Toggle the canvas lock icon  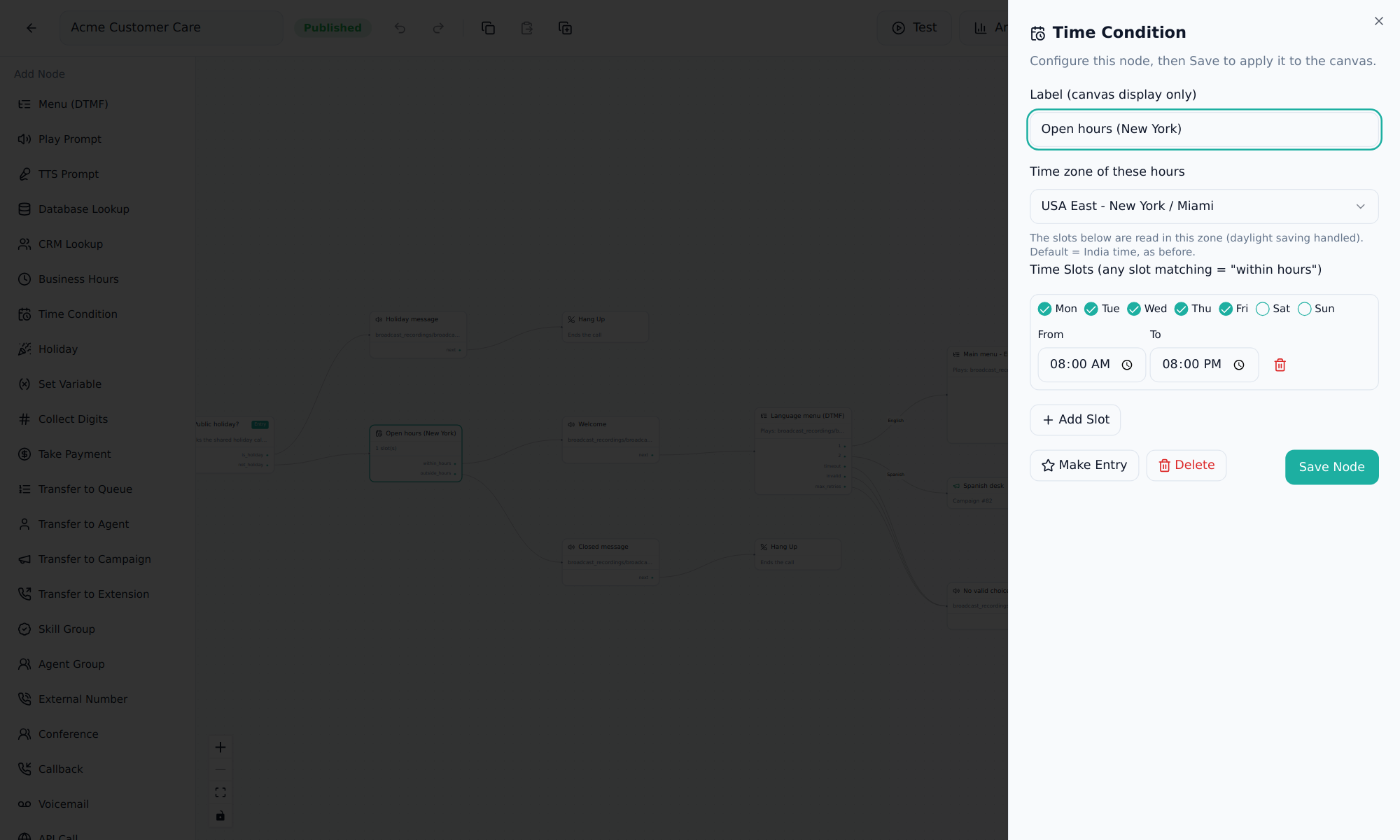(220, 815)
